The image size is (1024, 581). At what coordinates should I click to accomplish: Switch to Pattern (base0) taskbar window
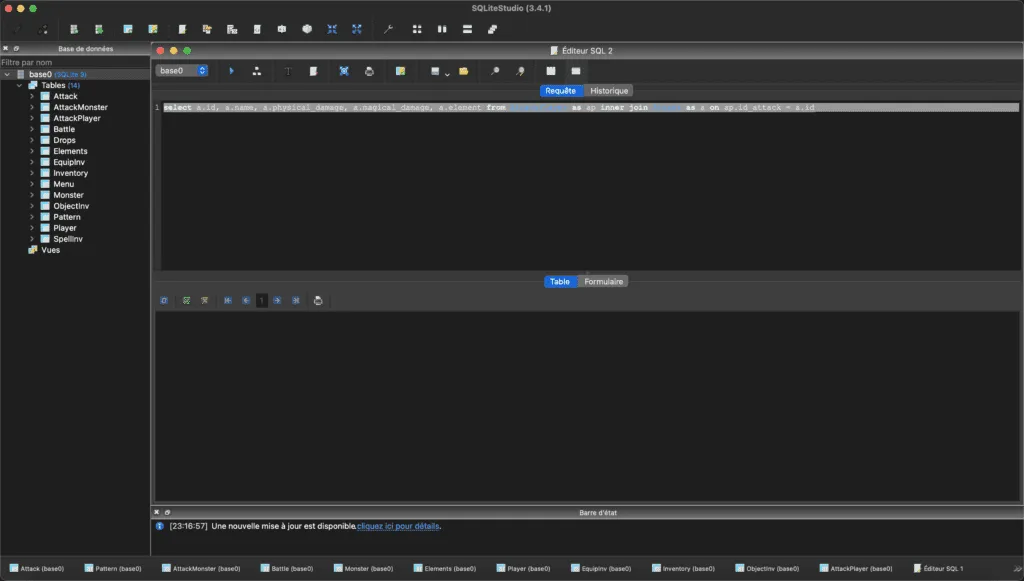point(113,569)
